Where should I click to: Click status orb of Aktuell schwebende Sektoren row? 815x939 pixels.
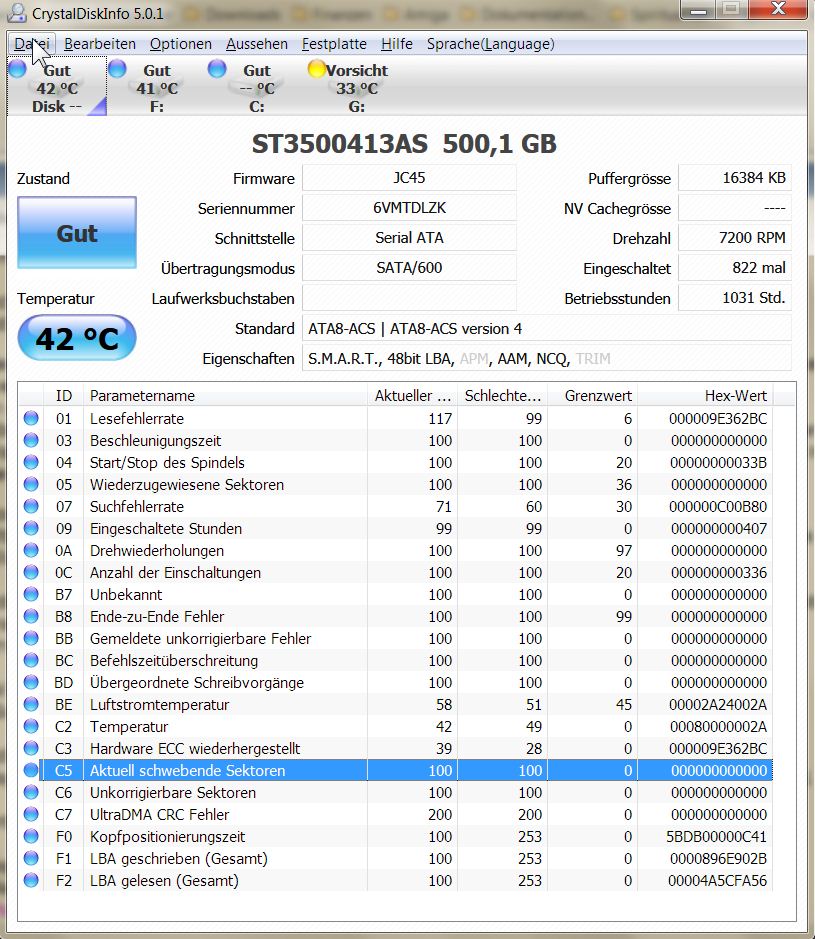31,770
